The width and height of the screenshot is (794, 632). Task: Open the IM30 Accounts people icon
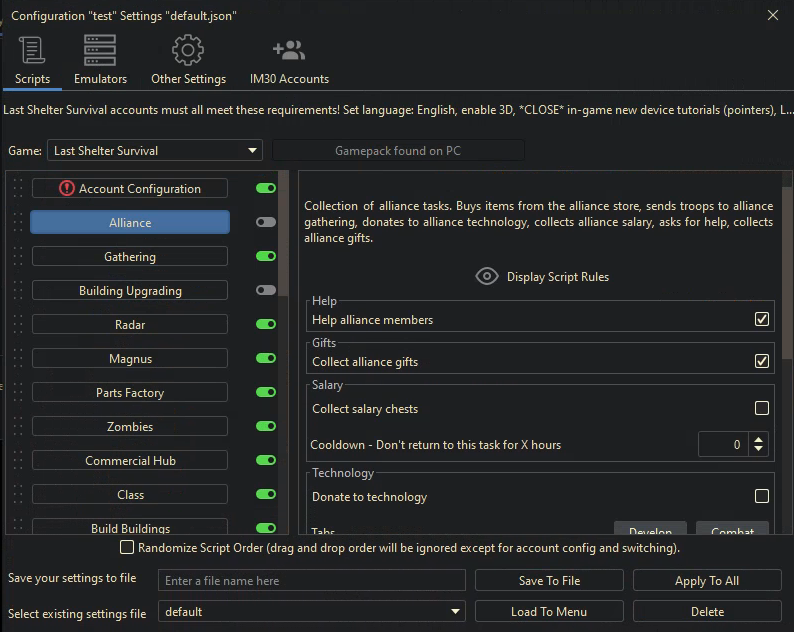(x=289, y=50)
